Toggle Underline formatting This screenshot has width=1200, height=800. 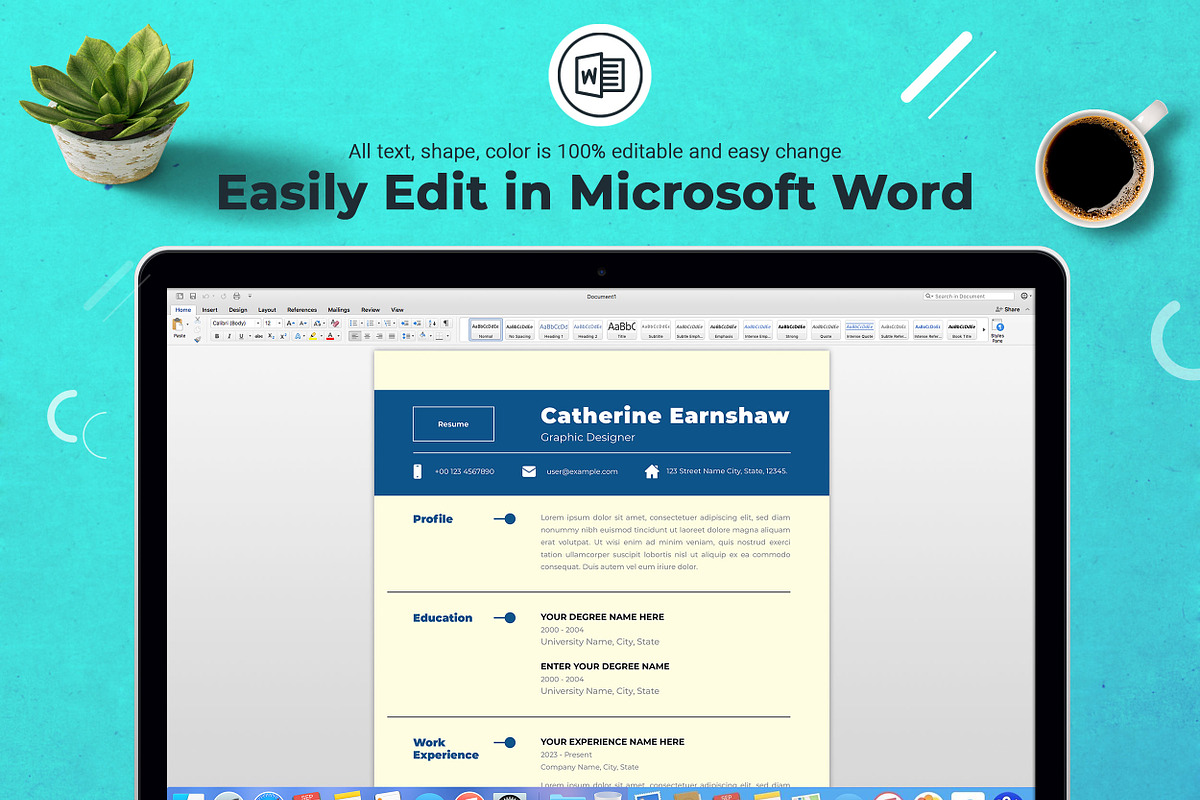point(241,336)
